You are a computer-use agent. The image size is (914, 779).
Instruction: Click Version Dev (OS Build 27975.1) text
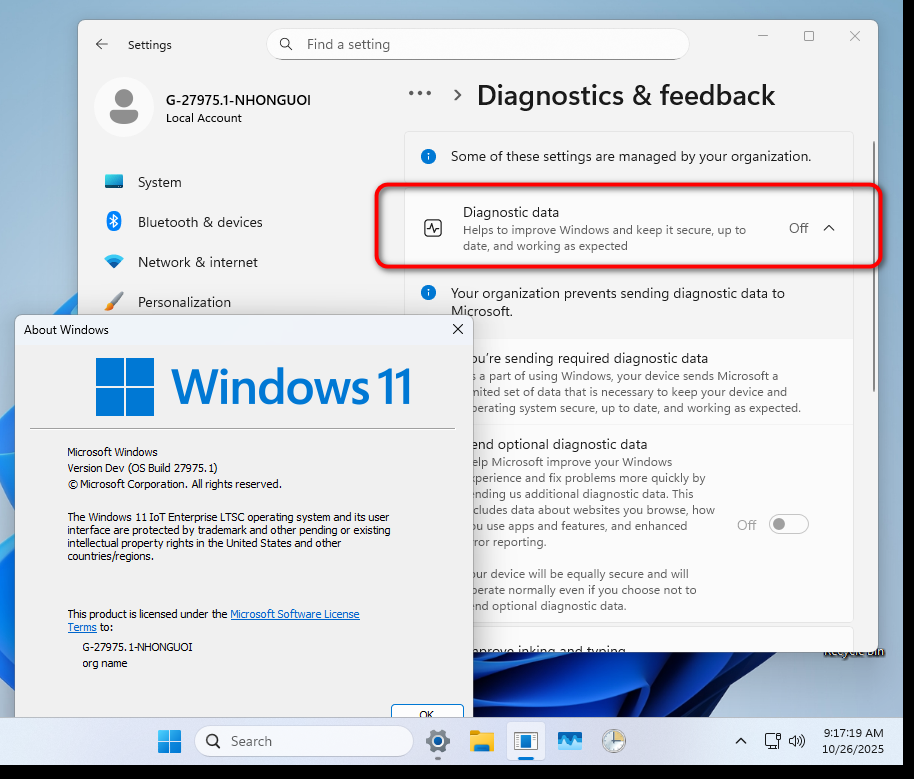tap(142, 468)
